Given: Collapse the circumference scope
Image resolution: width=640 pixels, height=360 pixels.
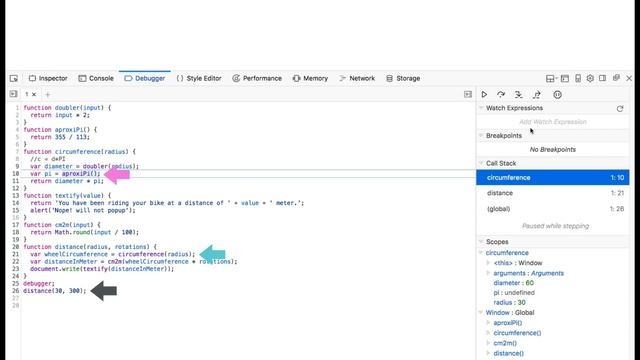Looking at the screenshot, I should click(481, 253).
